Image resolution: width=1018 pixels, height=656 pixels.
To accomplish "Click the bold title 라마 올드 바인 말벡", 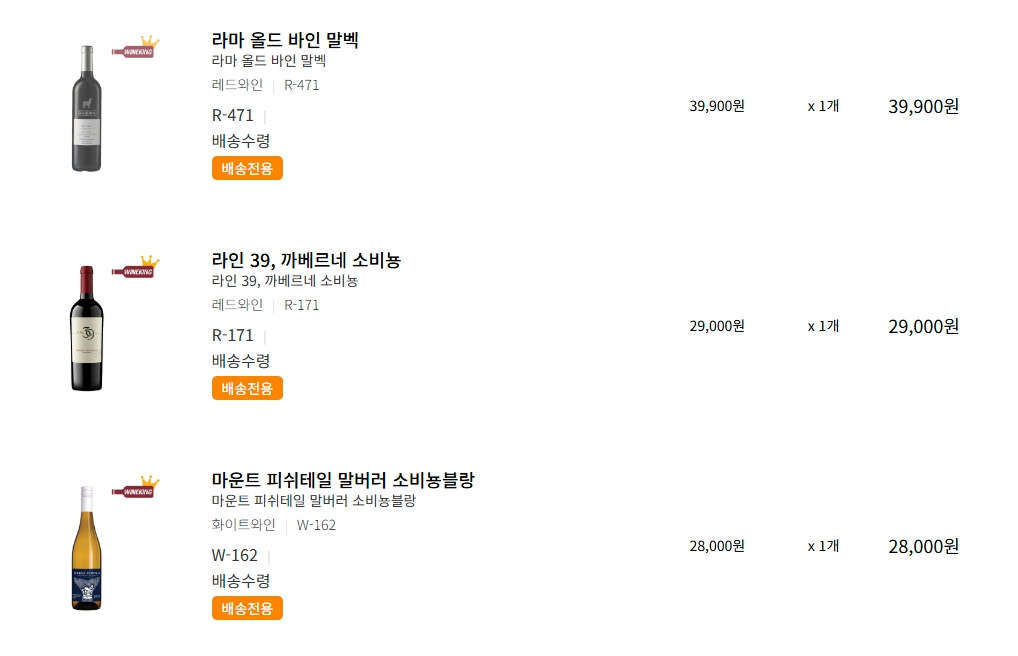I will click(285, 40).
